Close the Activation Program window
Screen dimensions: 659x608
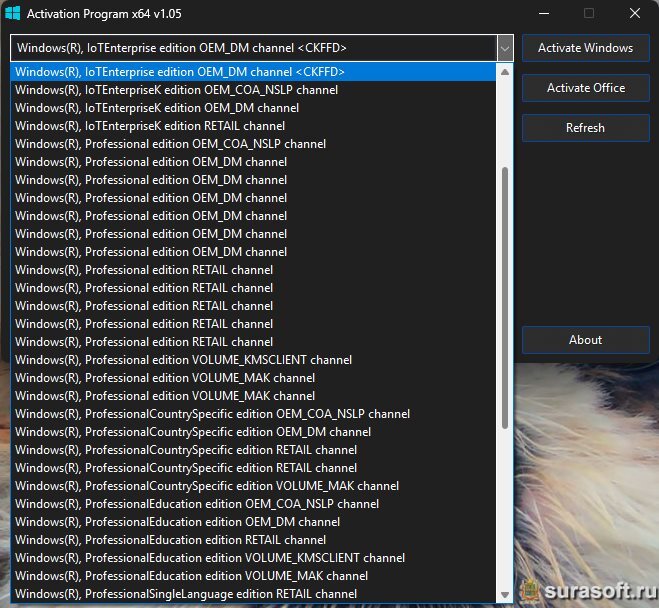pos(635,13)
